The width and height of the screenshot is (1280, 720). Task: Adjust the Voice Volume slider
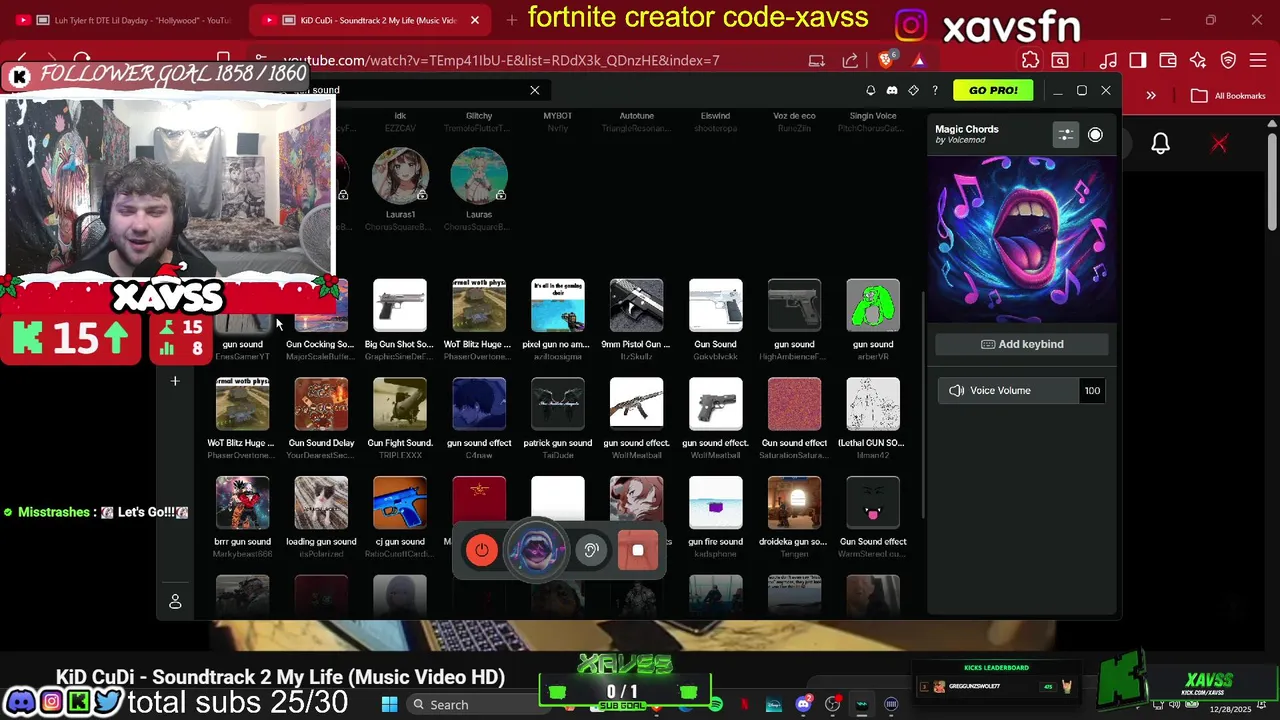[x=1008, y=391]
